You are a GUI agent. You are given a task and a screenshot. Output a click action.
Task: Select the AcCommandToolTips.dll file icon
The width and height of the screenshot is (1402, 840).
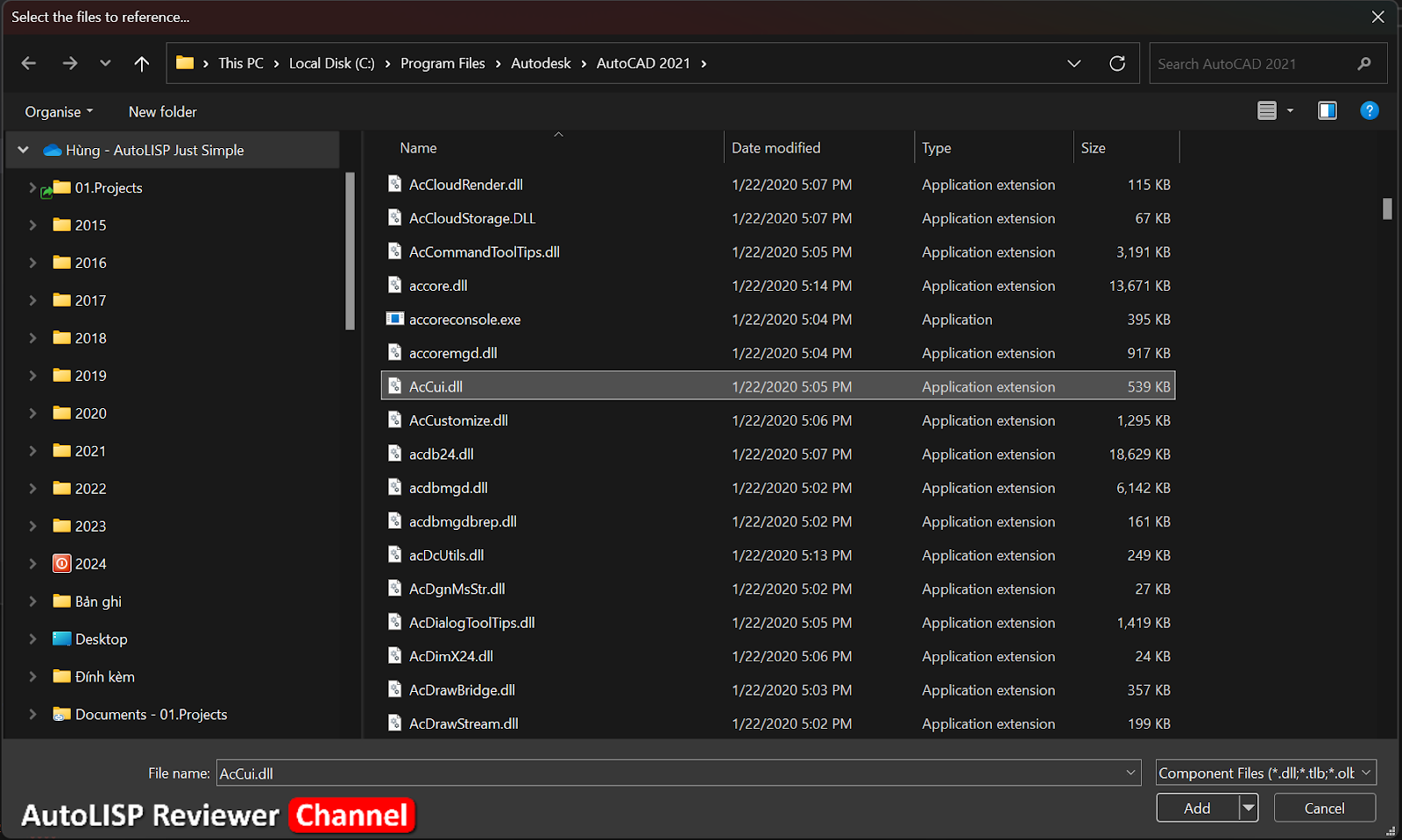coord(395,251)
